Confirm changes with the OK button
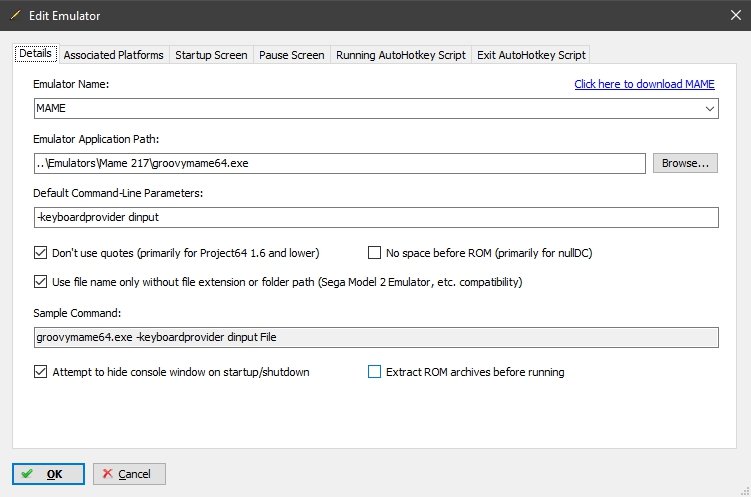Viewport: 751px width, 497px height. (x=47, y=473)
